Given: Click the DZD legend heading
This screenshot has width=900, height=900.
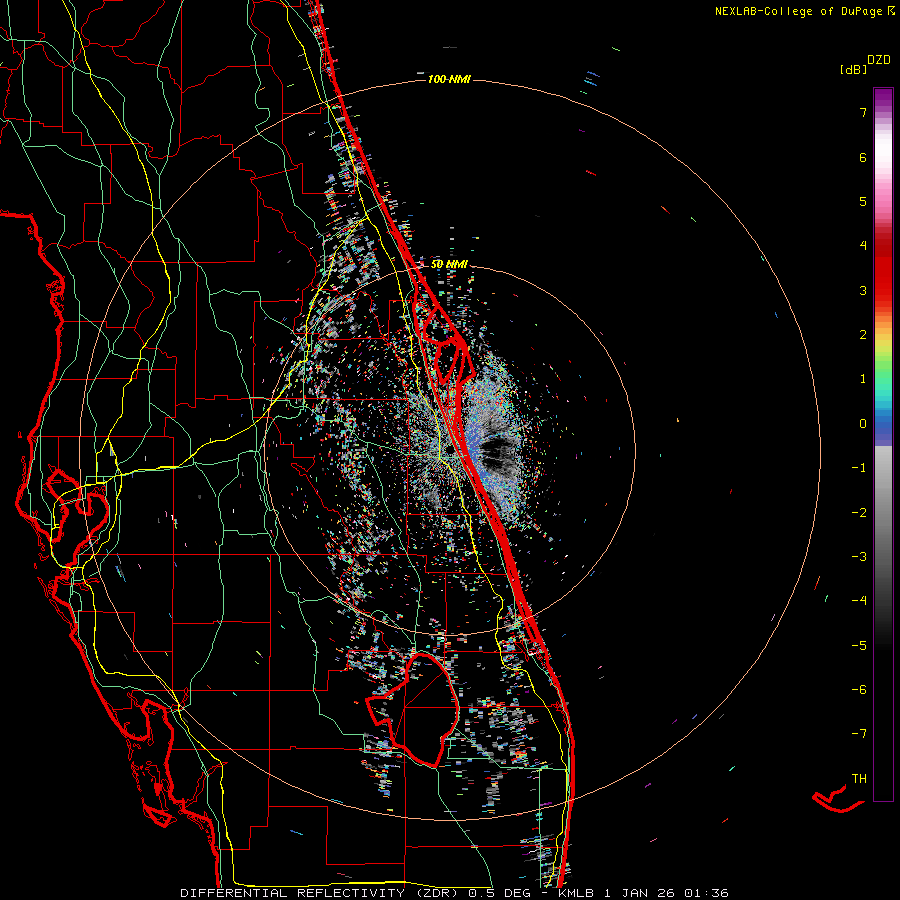Looking at the screenshot, I should point(879,60).
